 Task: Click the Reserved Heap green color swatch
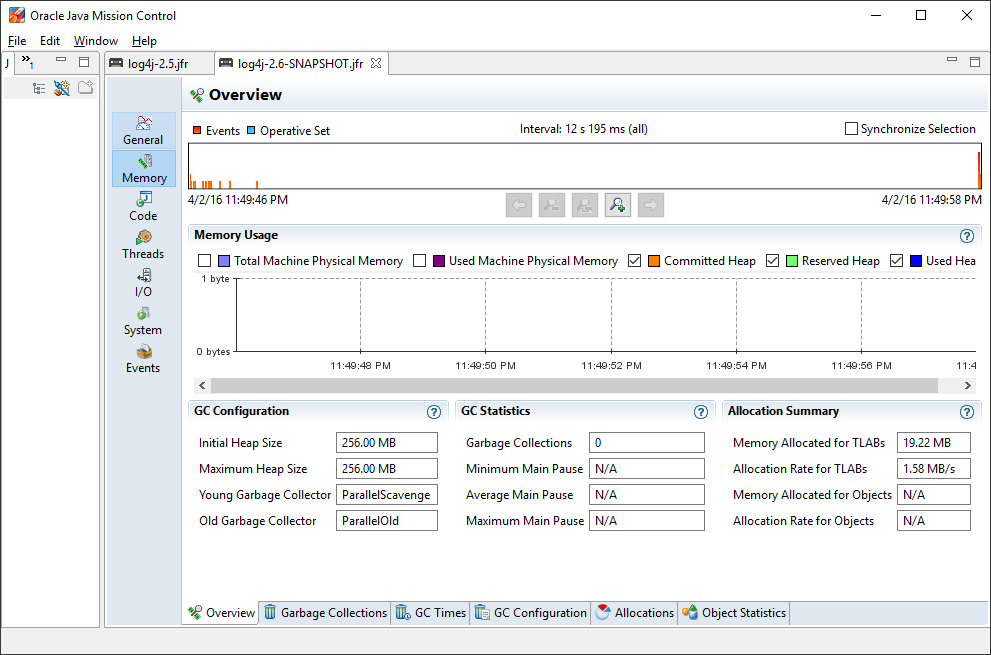(791, 261)
